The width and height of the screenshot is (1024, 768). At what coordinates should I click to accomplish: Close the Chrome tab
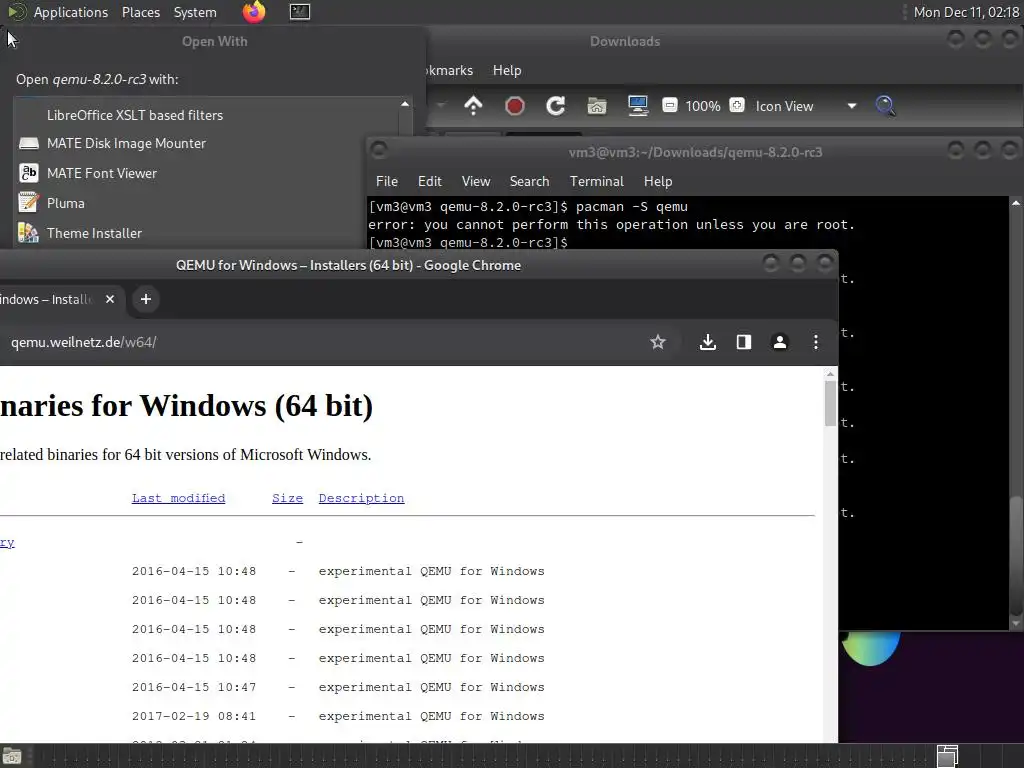tap(110, 299)
